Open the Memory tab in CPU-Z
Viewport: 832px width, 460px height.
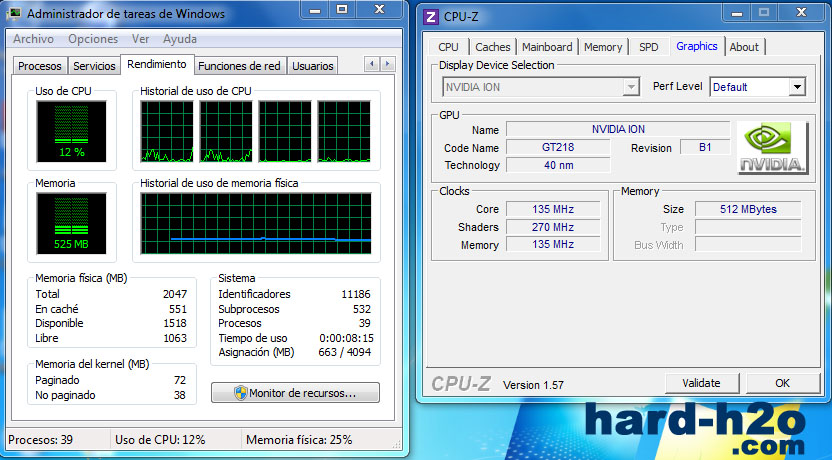(x=603, y=47)
